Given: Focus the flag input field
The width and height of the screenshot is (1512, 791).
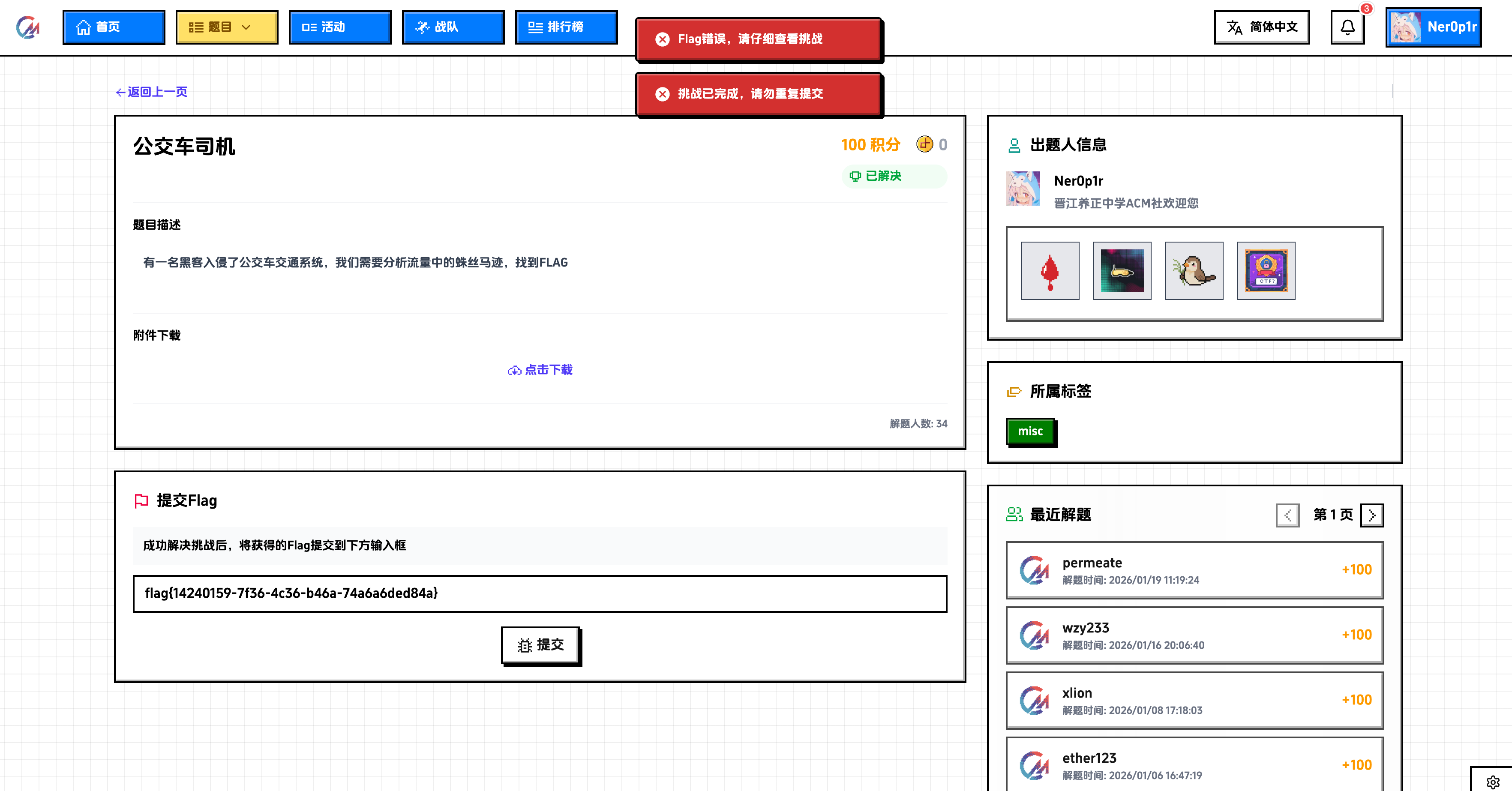Looking at the screenshot, I should [x=540, y=593].
